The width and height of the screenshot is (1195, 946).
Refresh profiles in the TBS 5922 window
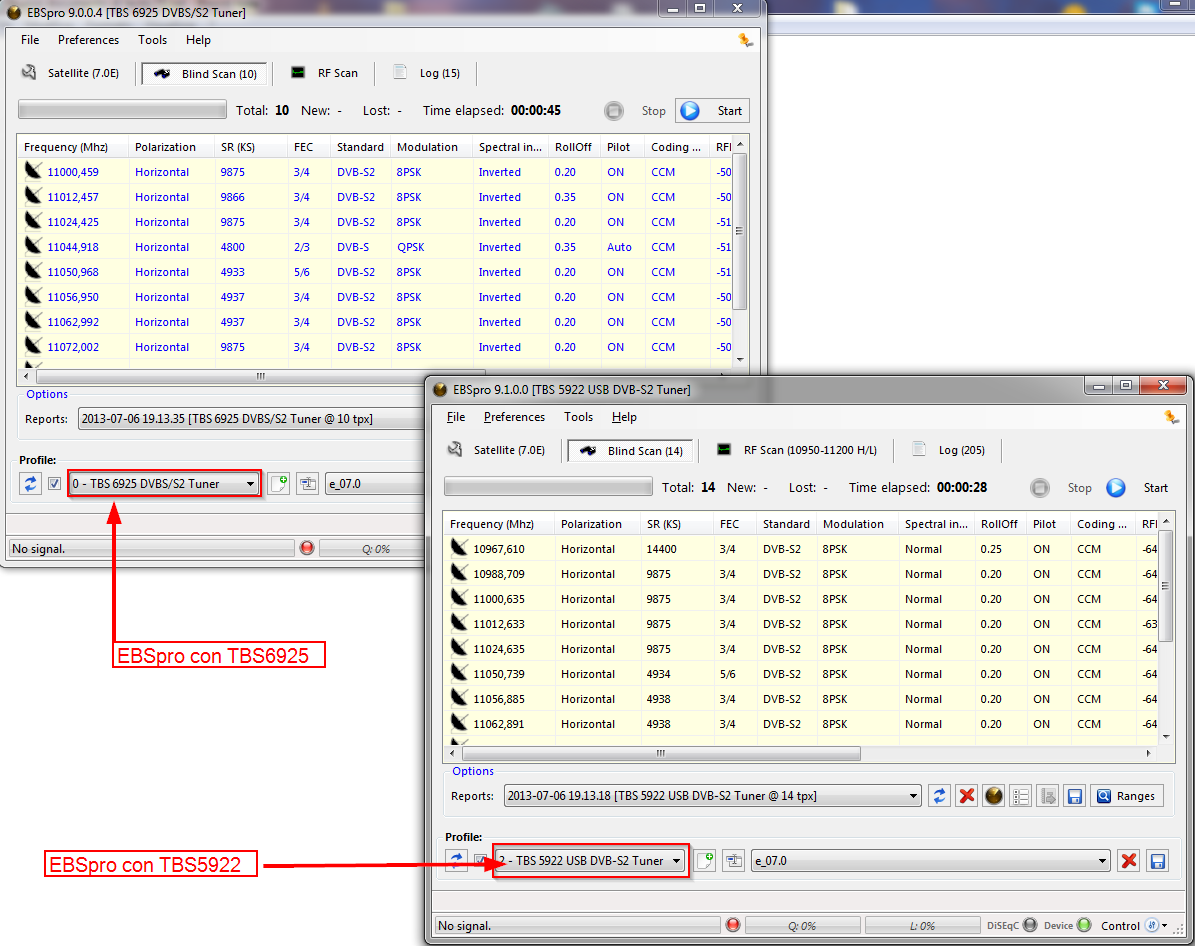[x=456, y=861]
